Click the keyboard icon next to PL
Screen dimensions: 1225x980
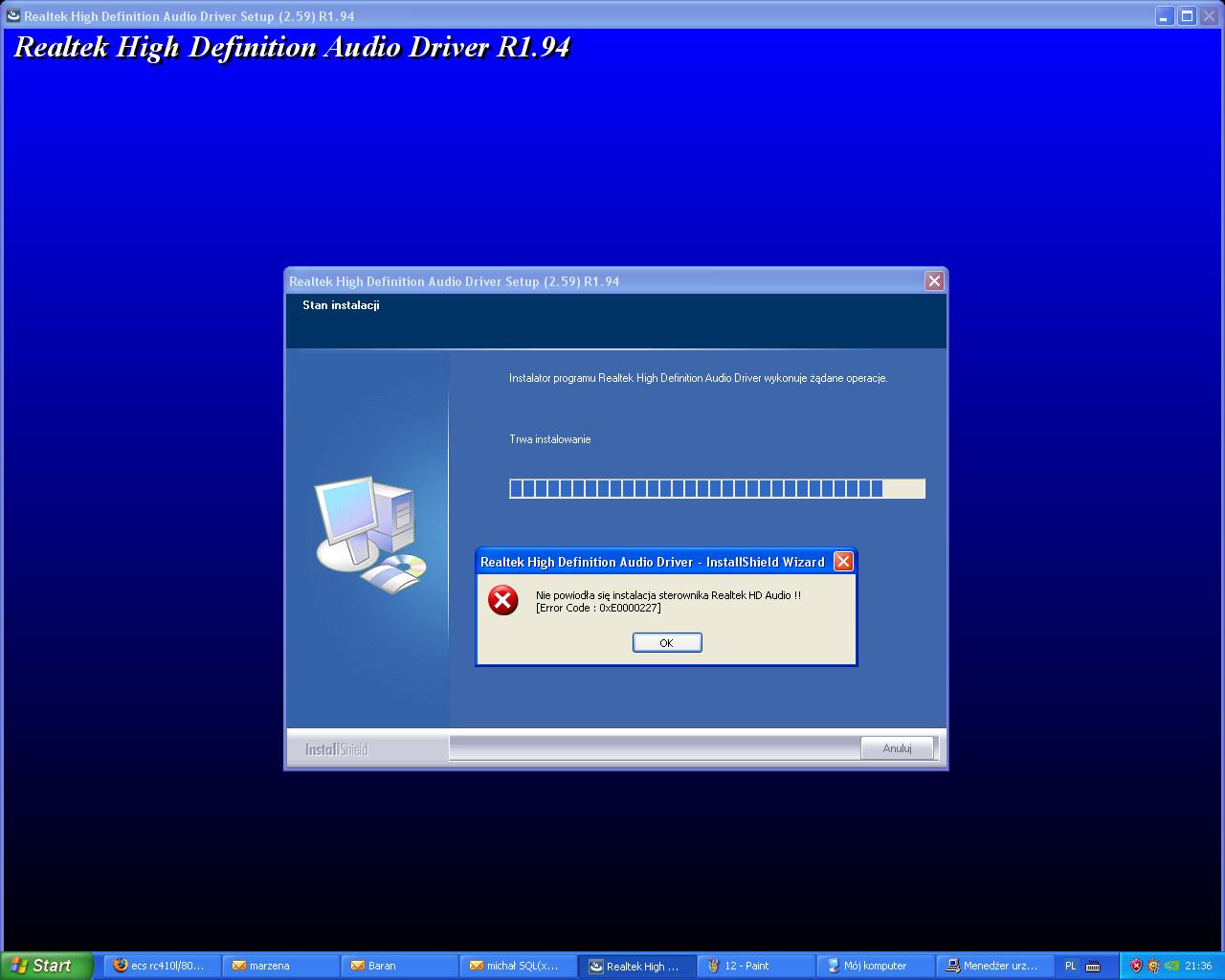pos(1093,966)
